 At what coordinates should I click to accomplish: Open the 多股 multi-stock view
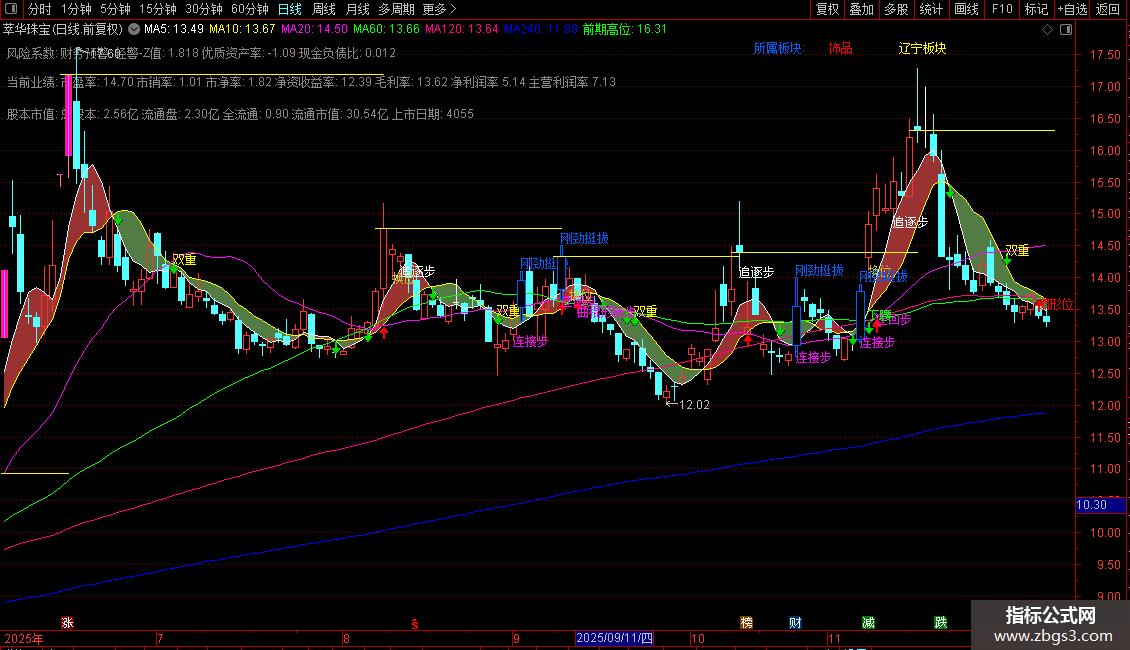897,9
